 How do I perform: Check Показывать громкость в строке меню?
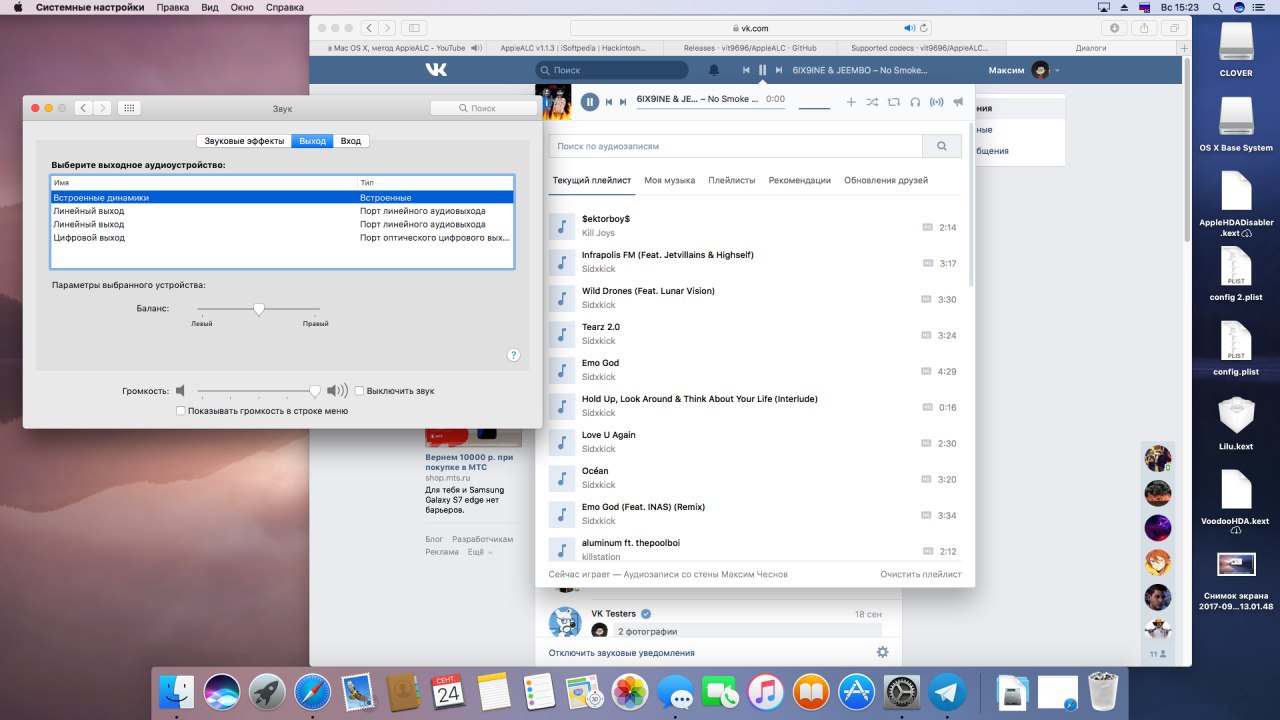pyautogui.click(x=180, y=411)
